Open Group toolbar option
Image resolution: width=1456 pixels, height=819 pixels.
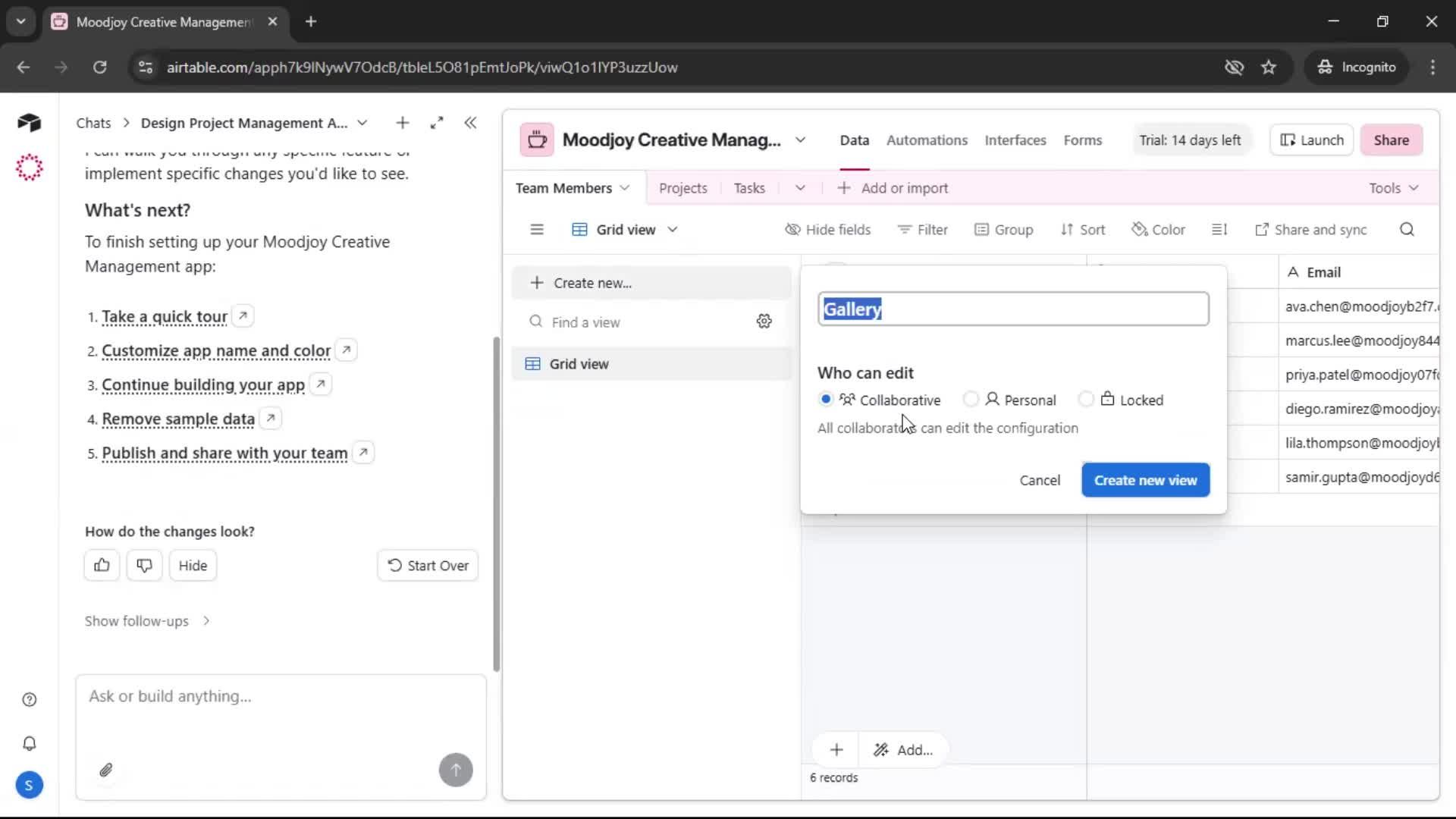pyautogui.click(x=1003, y=229)
